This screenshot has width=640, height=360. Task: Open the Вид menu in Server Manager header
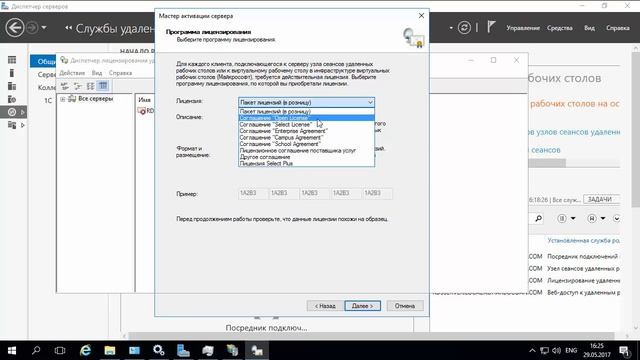[x=589, y=28]
